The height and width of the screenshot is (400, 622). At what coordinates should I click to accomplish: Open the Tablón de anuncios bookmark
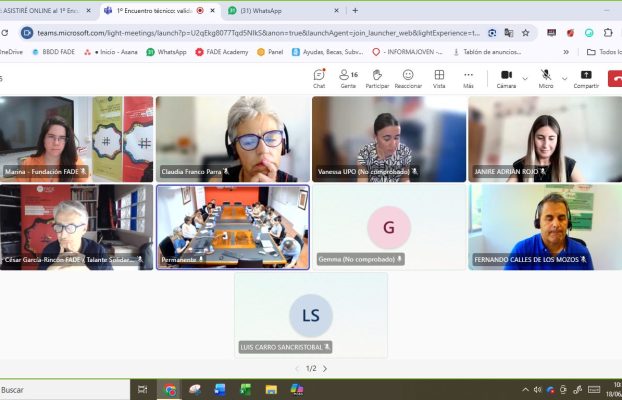487,52
